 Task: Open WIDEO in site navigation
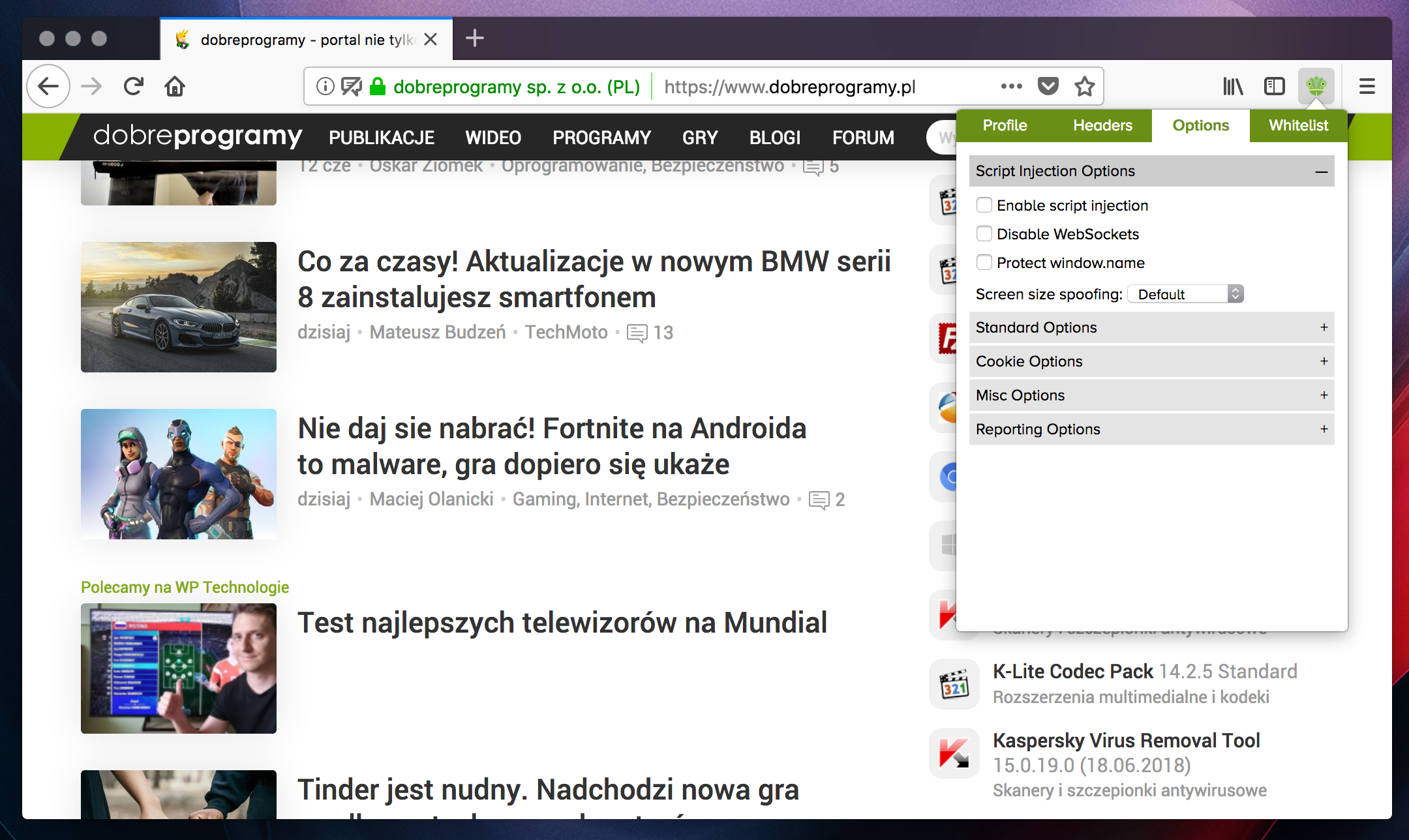[493, 138]
